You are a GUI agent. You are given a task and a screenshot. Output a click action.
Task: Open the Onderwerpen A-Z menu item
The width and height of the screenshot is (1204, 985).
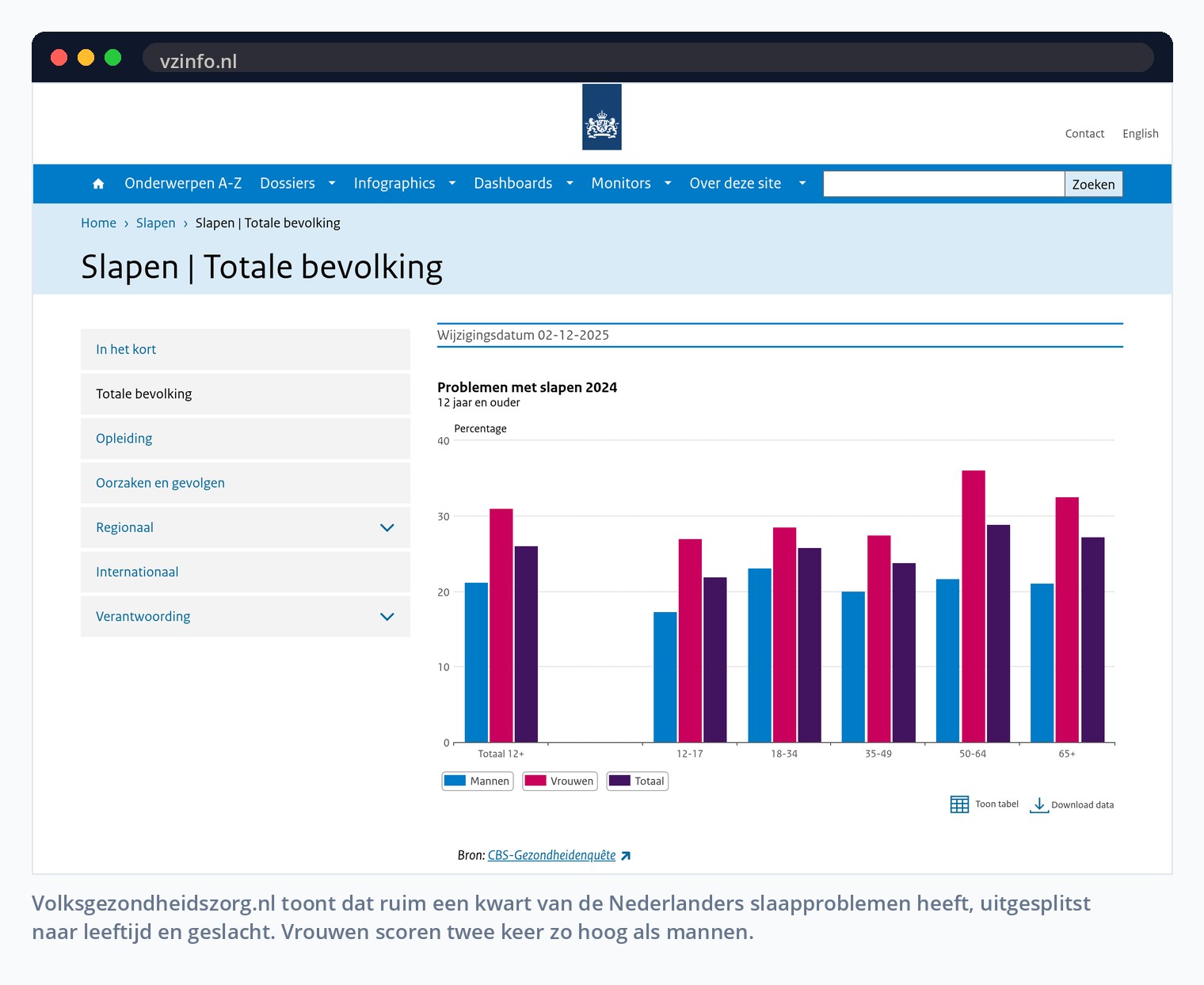pyautogui.click(x=183, y=184)
